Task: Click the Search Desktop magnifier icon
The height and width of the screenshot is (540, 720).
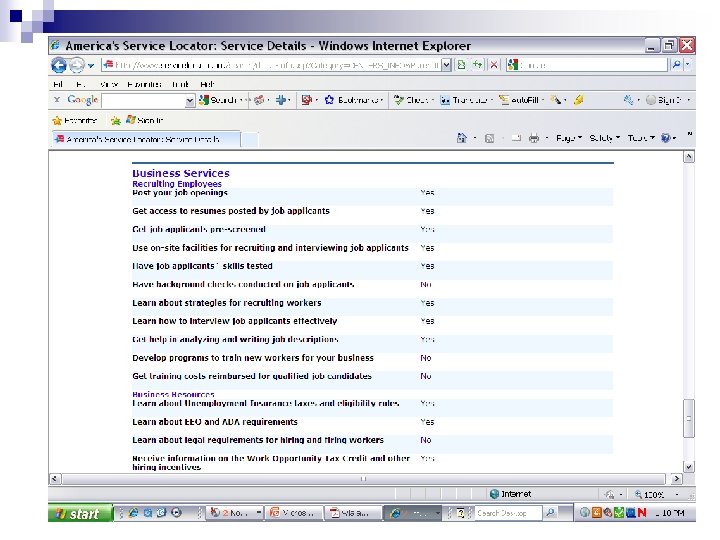Action: click(x=550, y=513)
